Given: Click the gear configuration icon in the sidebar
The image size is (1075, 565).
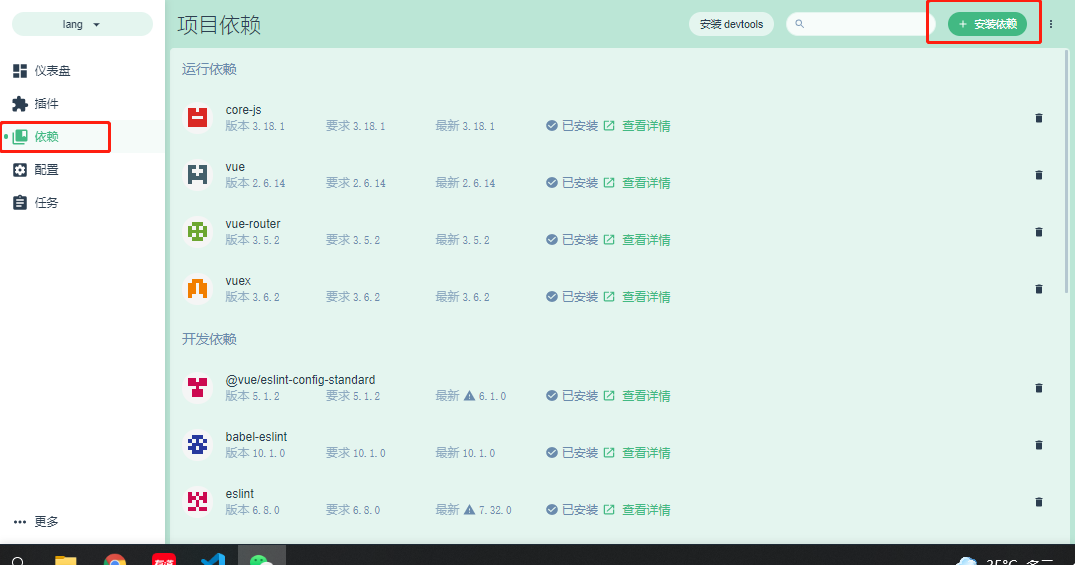Looking at the screenshot, I should pyautogui.click(x=20, y=169).
